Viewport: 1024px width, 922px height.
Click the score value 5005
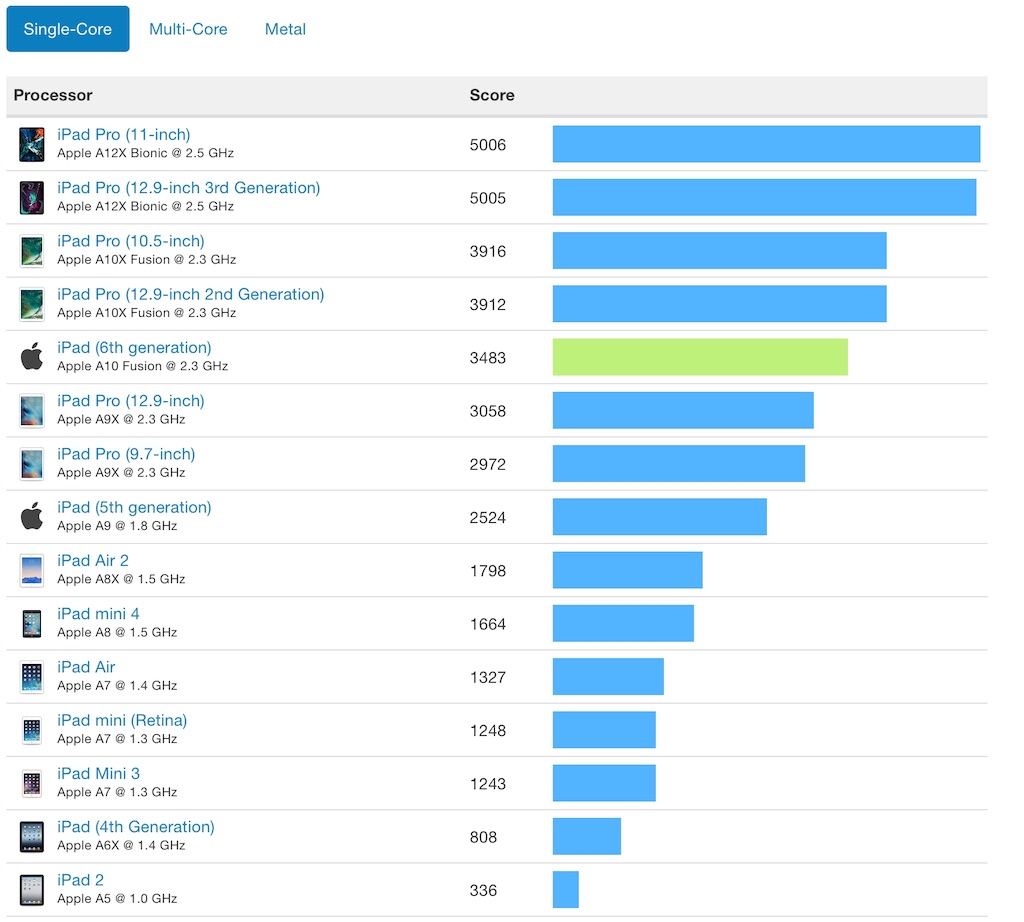[x=488, y=199]
